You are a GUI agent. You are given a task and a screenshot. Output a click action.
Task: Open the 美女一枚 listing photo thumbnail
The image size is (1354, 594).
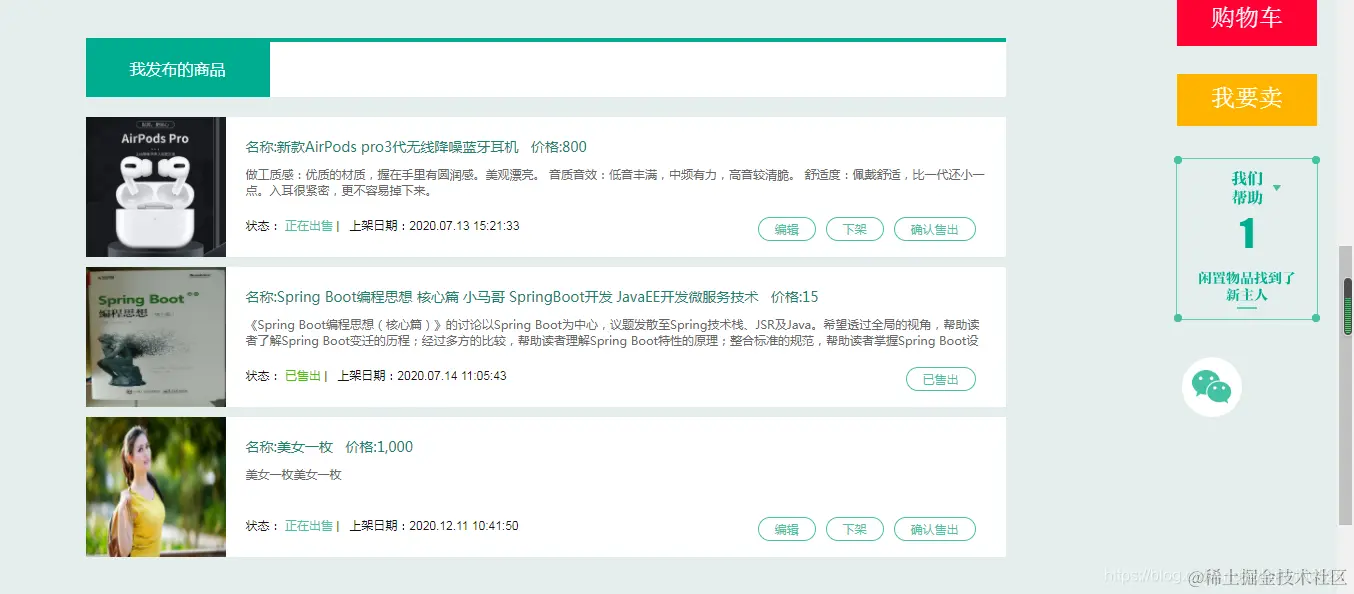pos(156,487)
